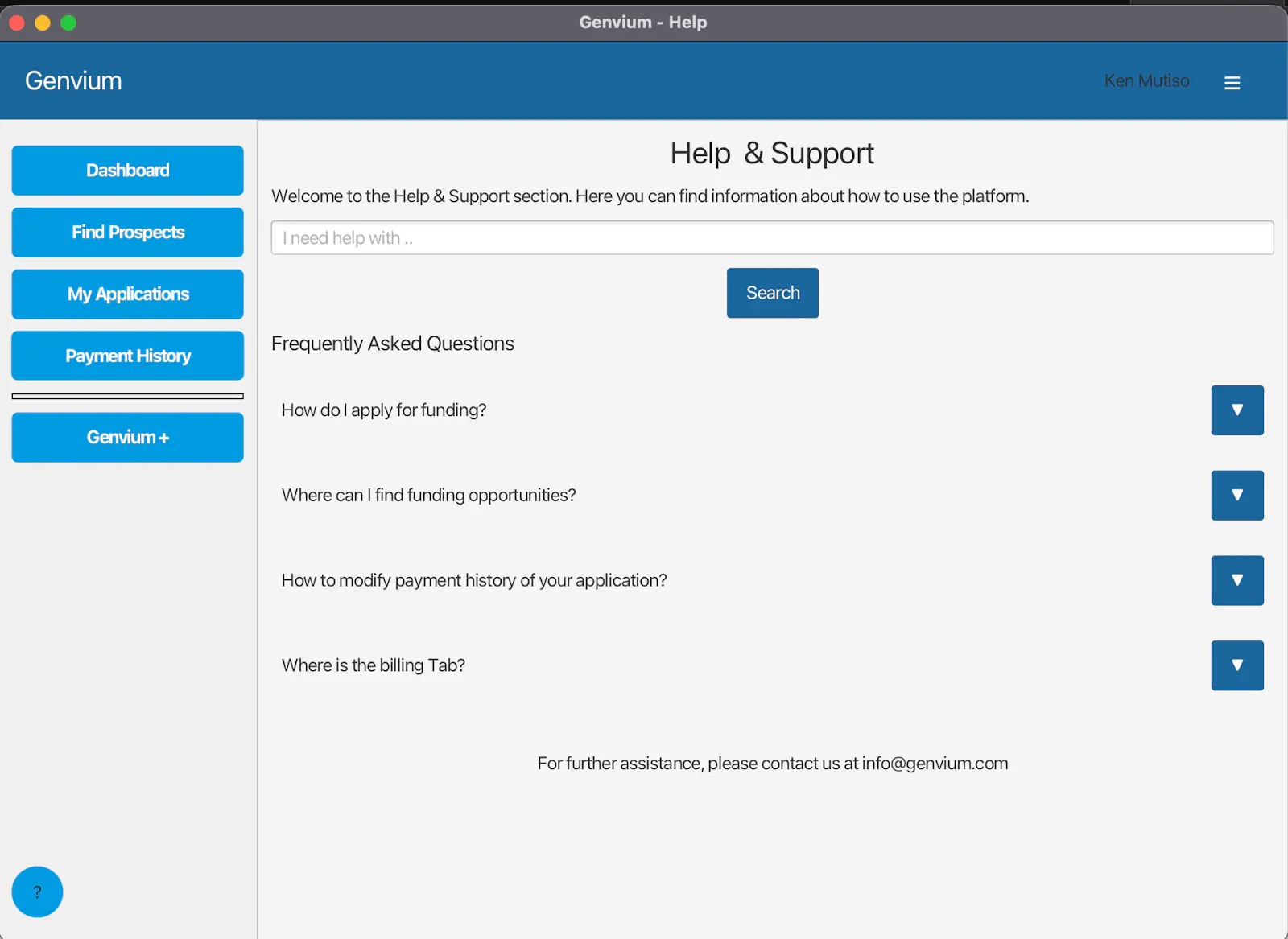Open the hamburger menu icon

tap(1232, 83)
